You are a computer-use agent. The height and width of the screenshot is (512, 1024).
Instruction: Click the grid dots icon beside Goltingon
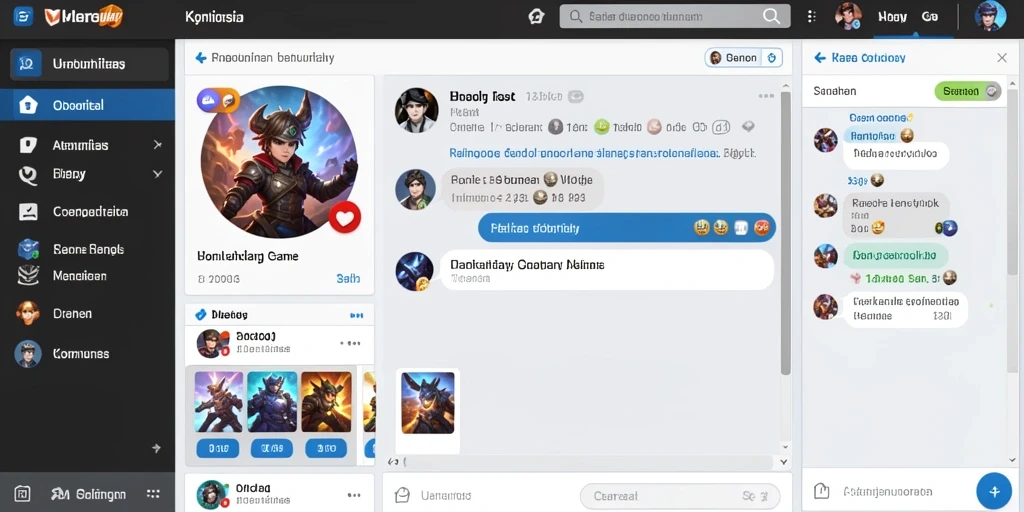coord(153,494)
